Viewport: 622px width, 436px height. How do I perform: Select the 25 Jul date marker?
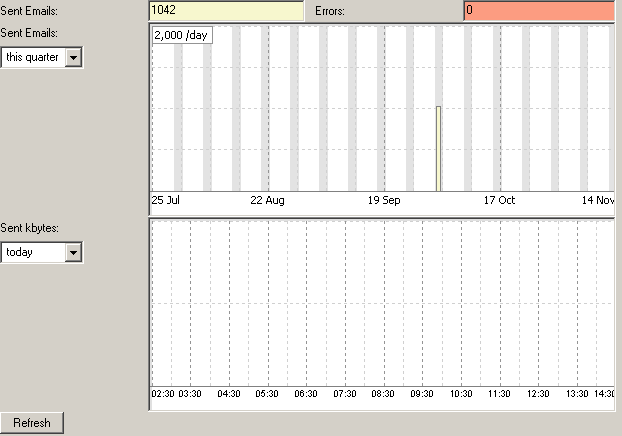point(165,200)
